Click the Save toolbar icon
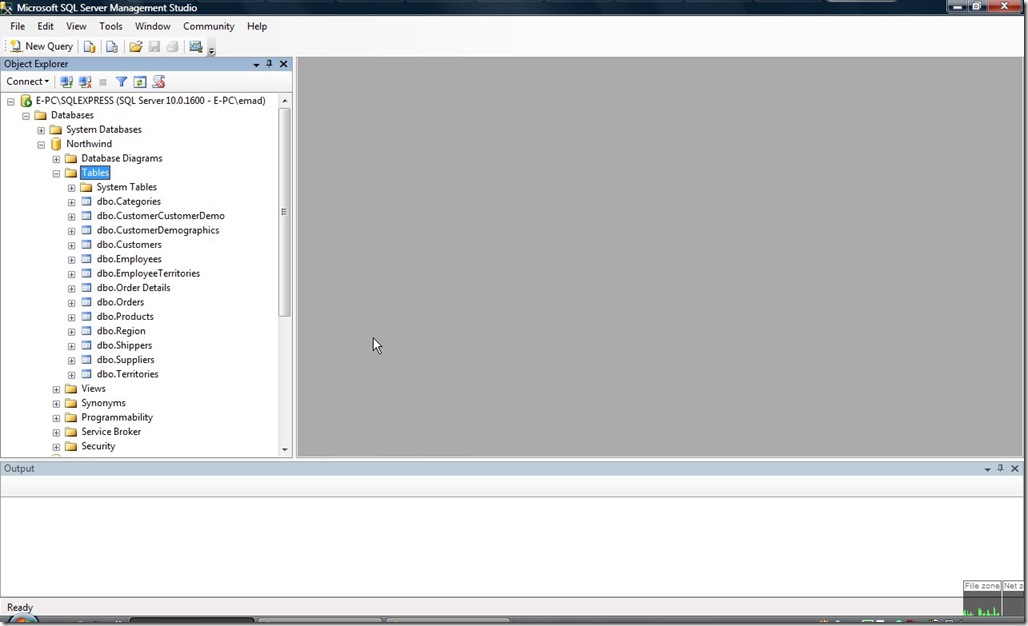Image resolution: width=1028 pixels, height=626 pixels. coord(153,46)
